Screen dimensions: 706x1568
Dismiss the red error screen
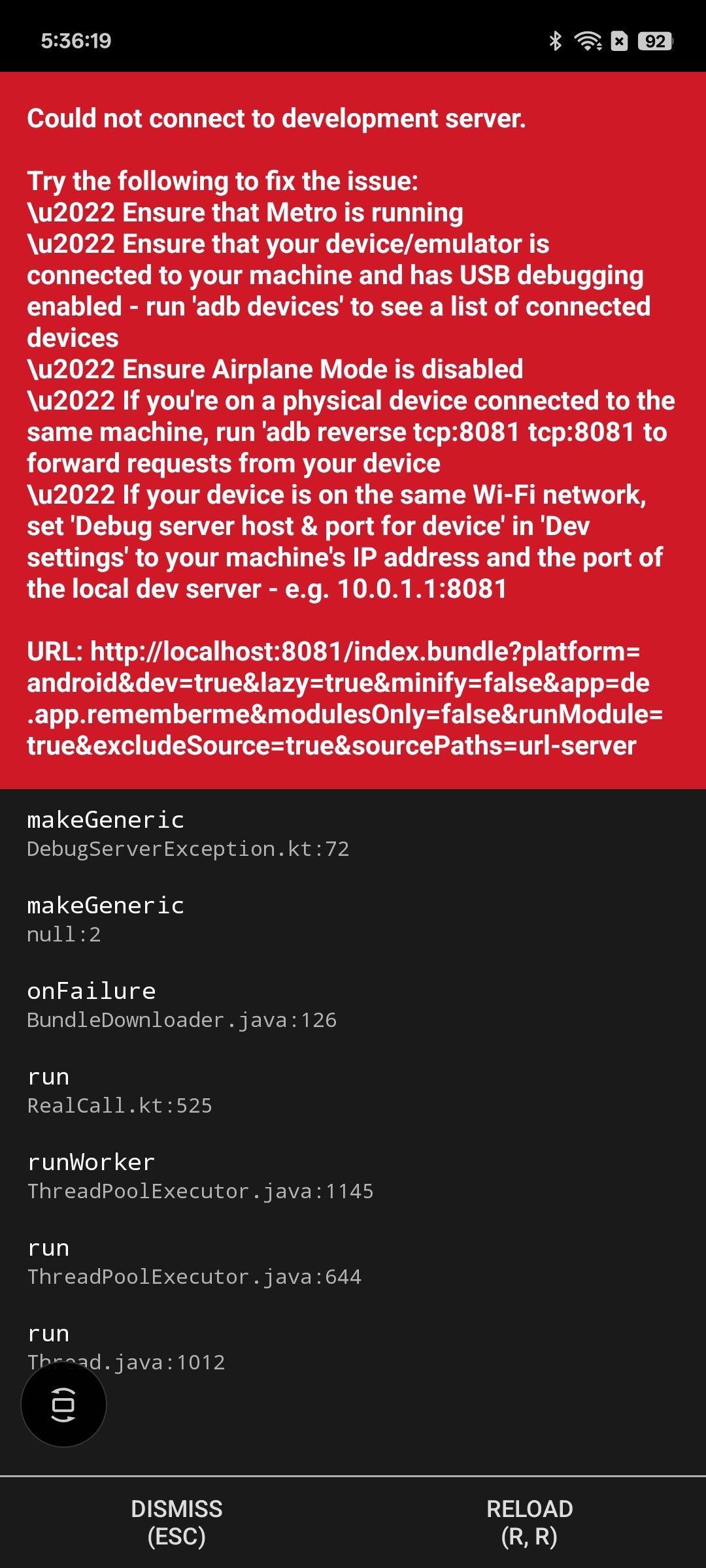point(176,1522)
